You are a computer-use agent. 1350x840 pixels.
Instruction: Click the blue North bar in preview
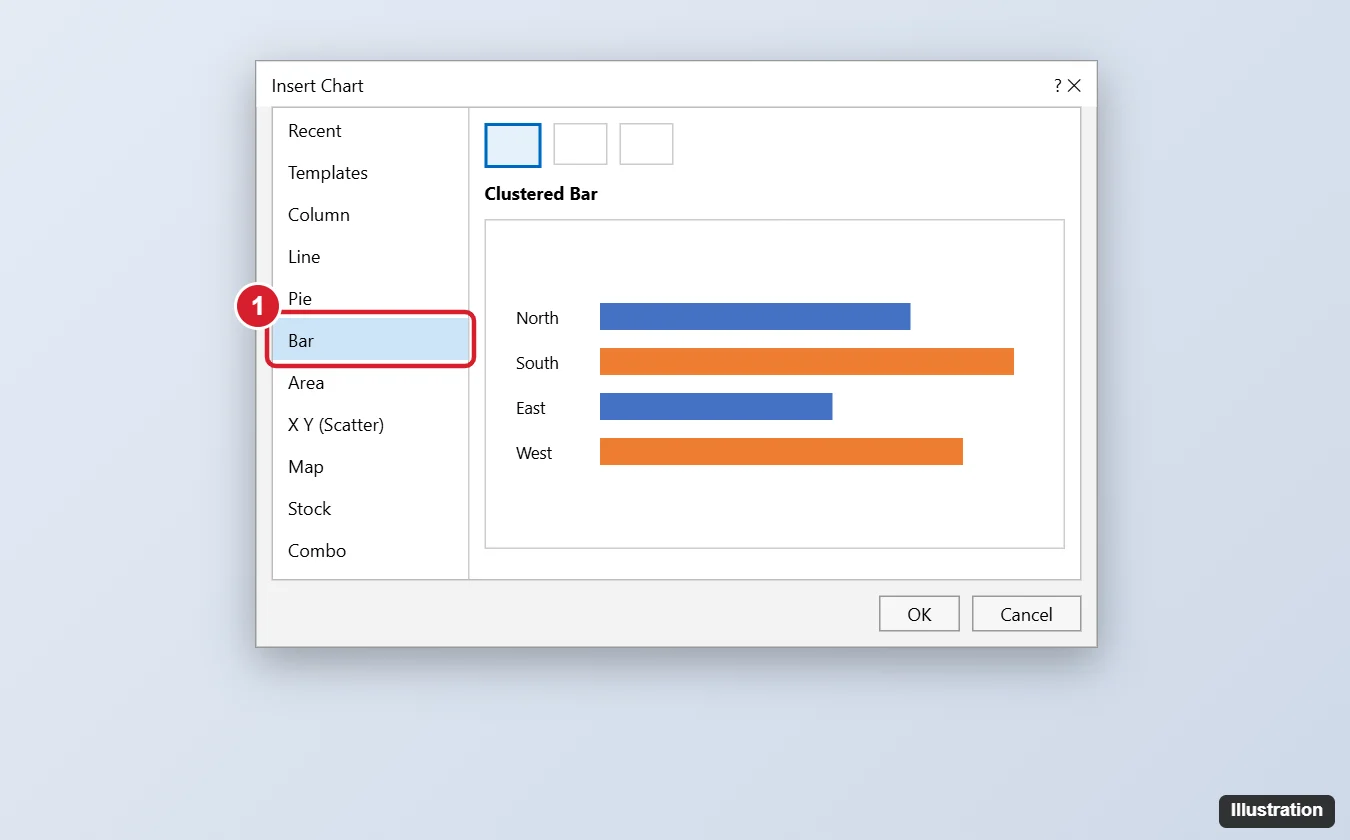[x=755, y=316]
